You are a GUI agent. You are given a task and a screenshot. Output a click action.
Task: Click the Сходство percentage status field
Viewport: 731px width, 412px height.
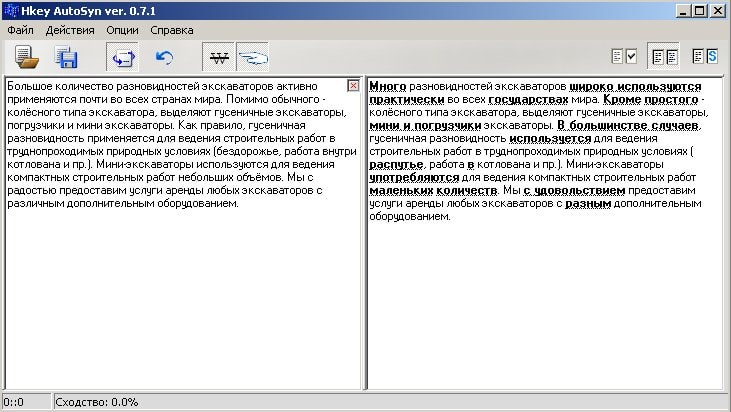click(97, 402)
